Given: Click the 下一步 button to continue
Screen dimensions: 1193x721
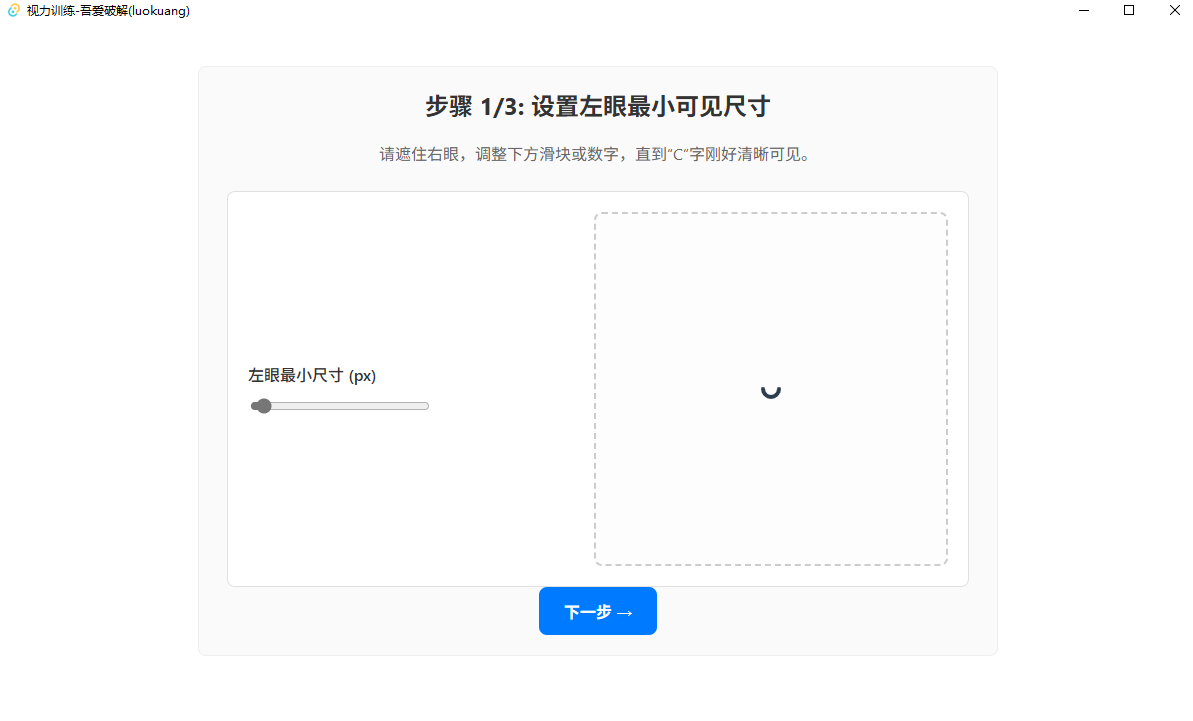Looking at the screenshot, I should click(x=598, y=611).
